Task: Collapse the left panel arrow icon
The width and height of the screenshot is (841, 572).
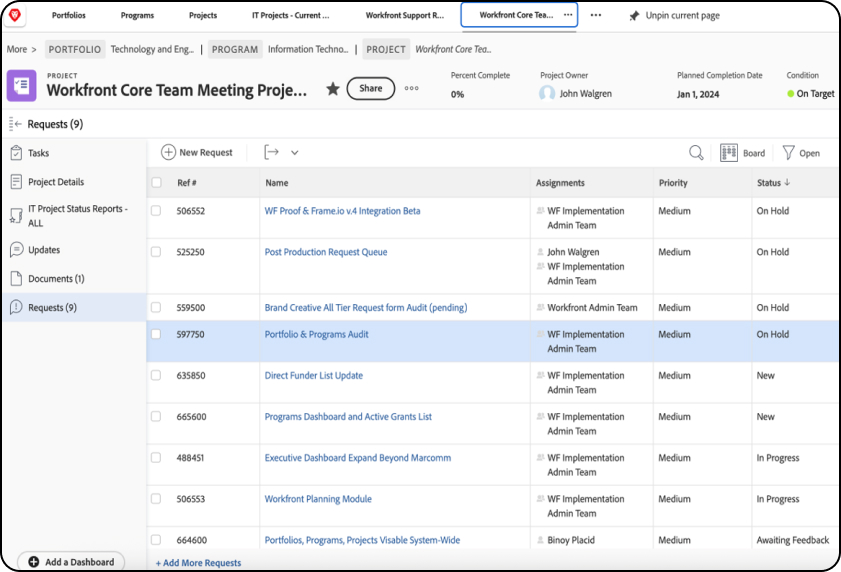Action: pyautogui.click(x=16, y=124)
